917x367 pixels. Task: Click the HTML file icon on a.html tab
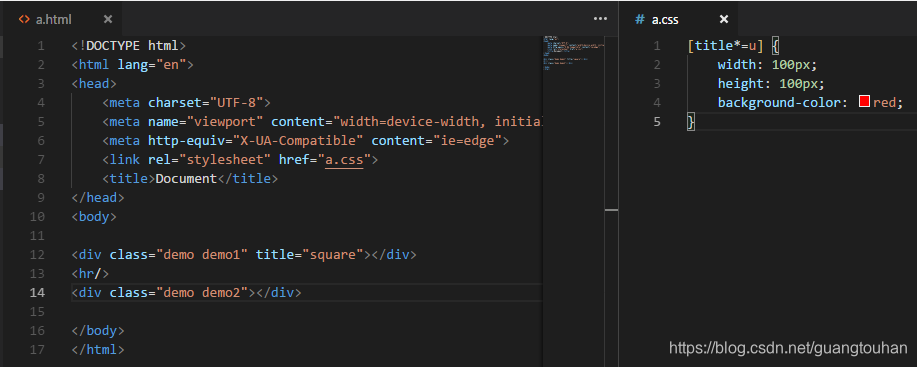pos(24,19)
